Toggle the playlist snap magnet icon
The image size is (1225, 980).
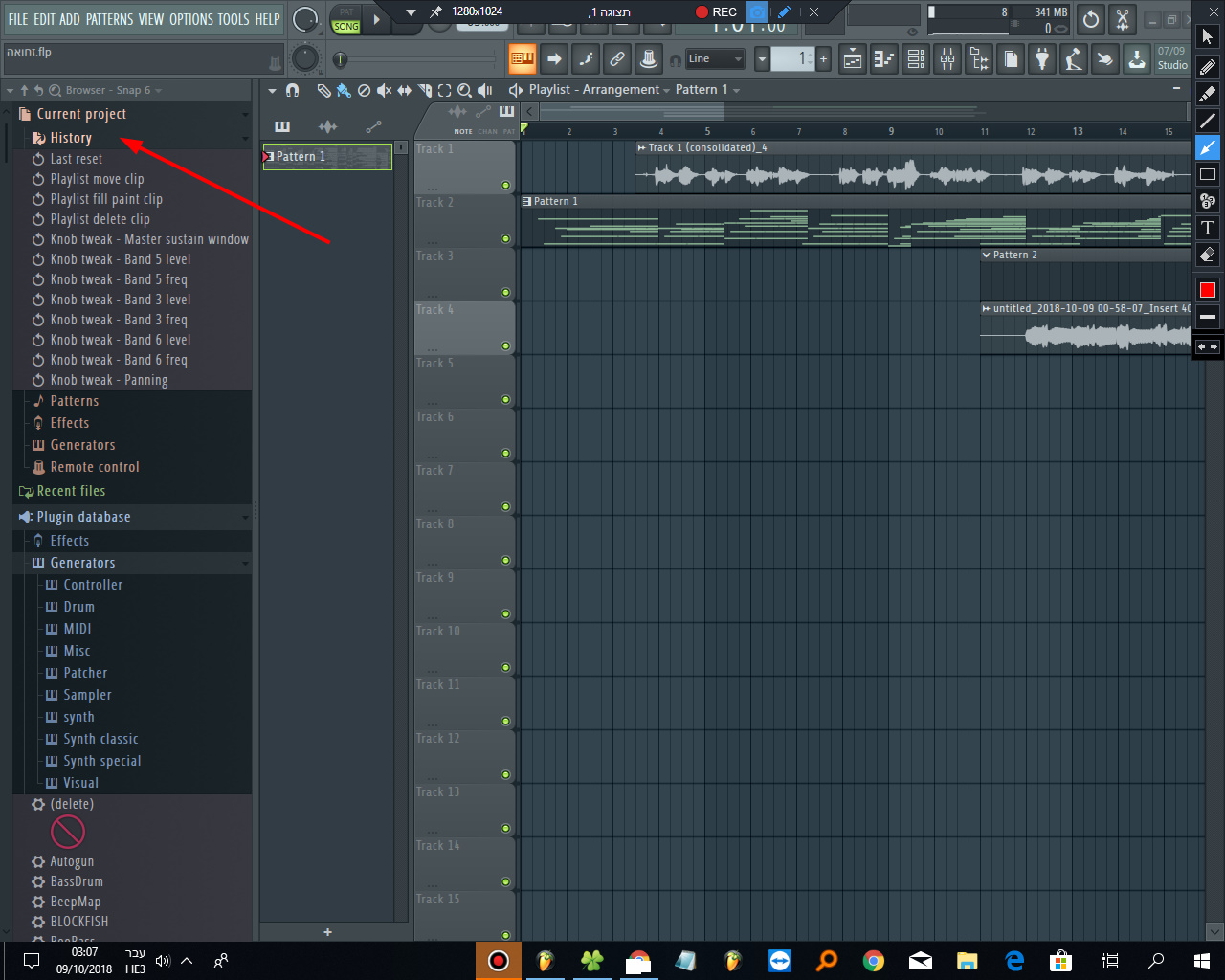pos(293,90)
